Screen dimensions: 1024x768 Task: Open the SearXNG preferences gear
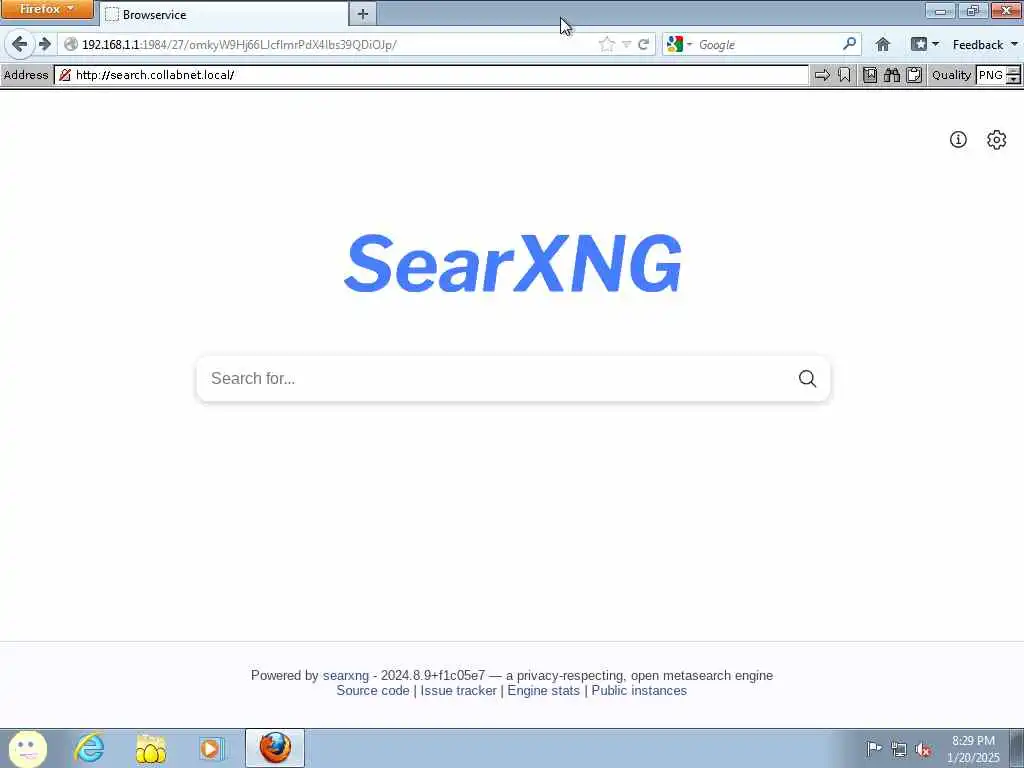click(996, 140)
